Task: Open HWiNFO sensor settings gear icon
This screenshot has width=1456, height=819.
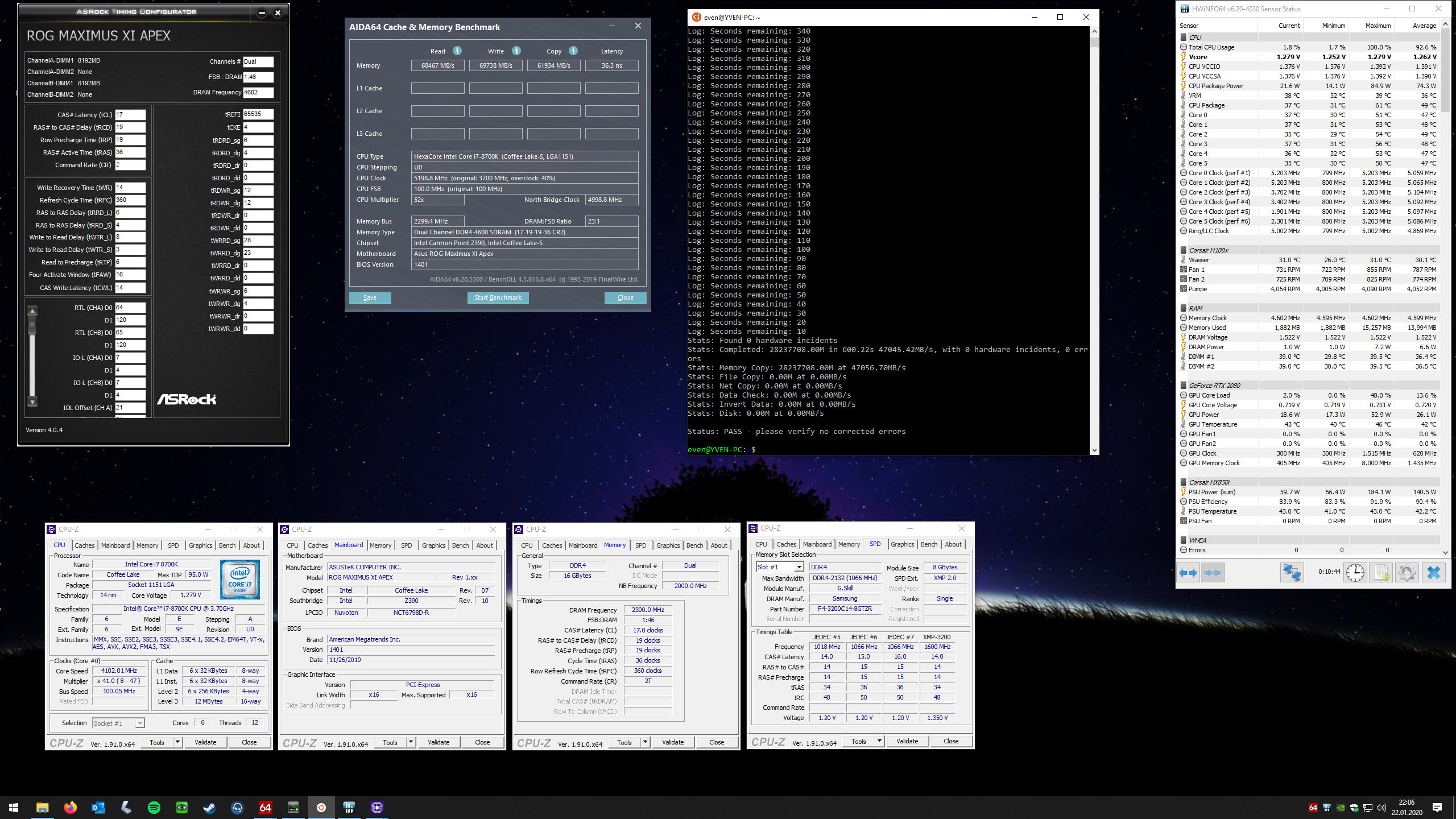Action: (x=1407, y=572)
